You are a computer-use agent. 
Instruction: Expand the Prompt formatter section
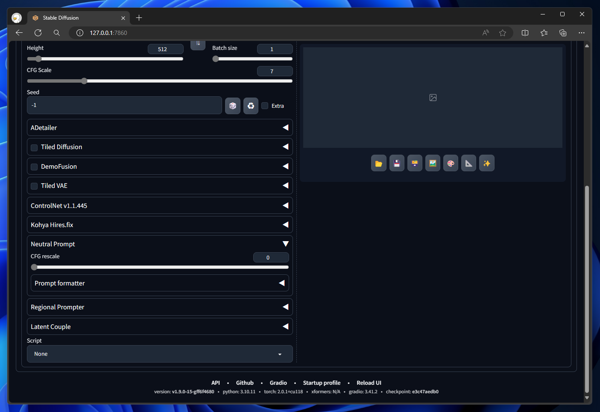[x=160, y=283]
